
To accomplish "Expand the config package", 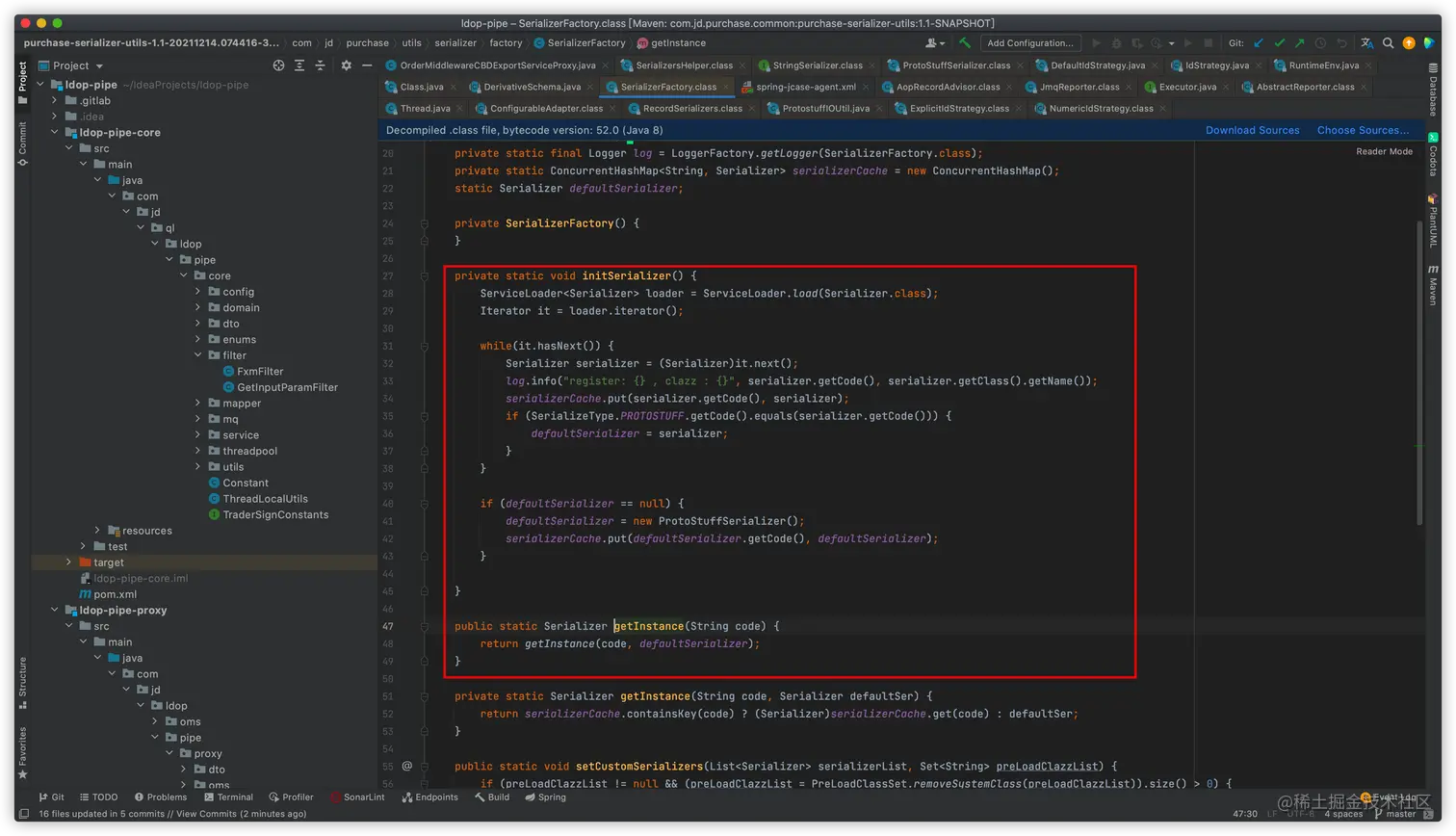I will point(198,292).
